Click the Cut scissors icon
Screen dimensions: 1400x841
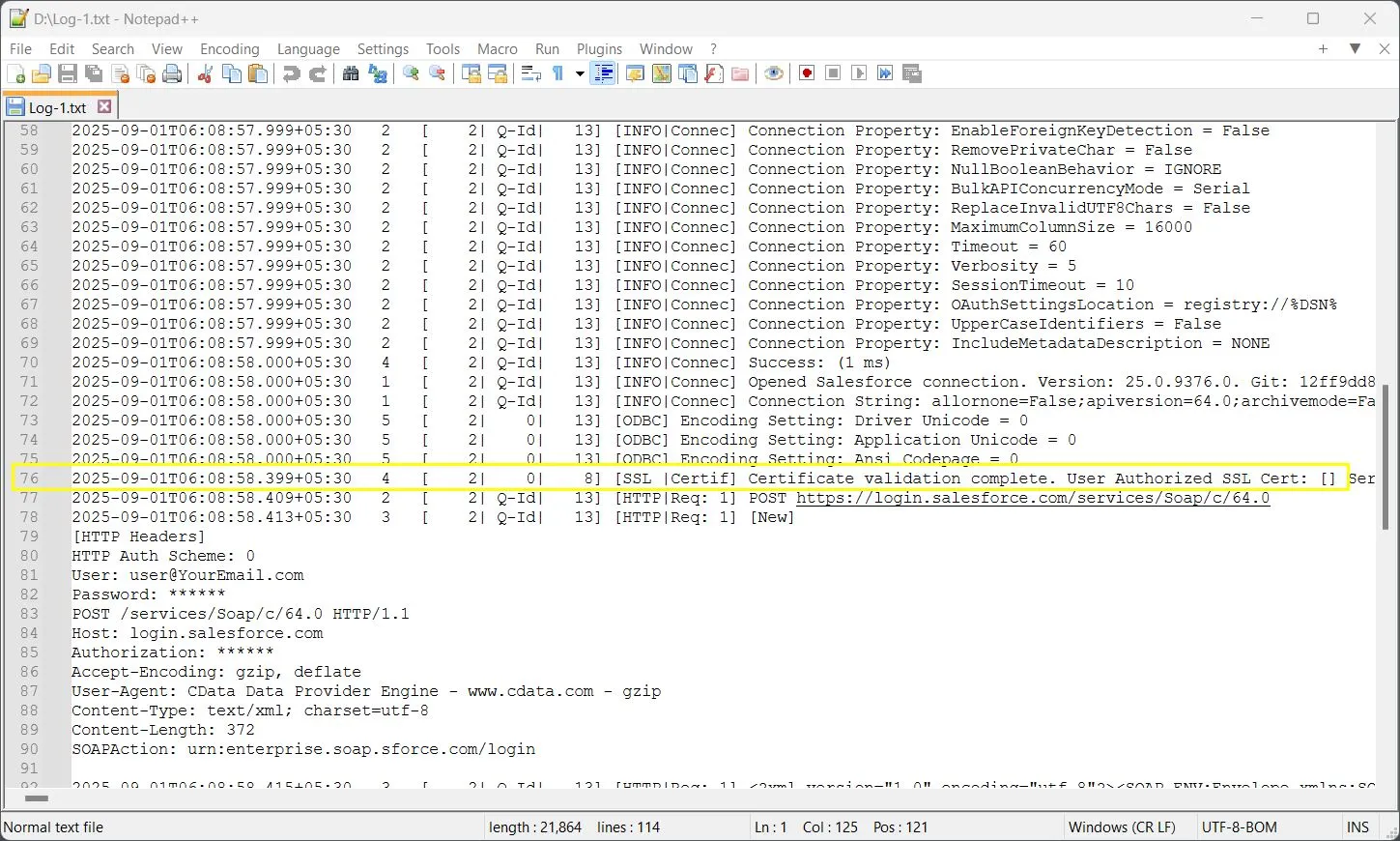[x=205, y=74]
